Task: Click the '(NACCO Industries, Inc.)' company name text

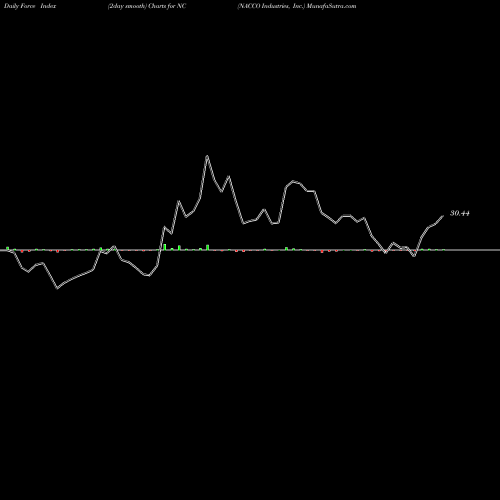Action: 271,6
